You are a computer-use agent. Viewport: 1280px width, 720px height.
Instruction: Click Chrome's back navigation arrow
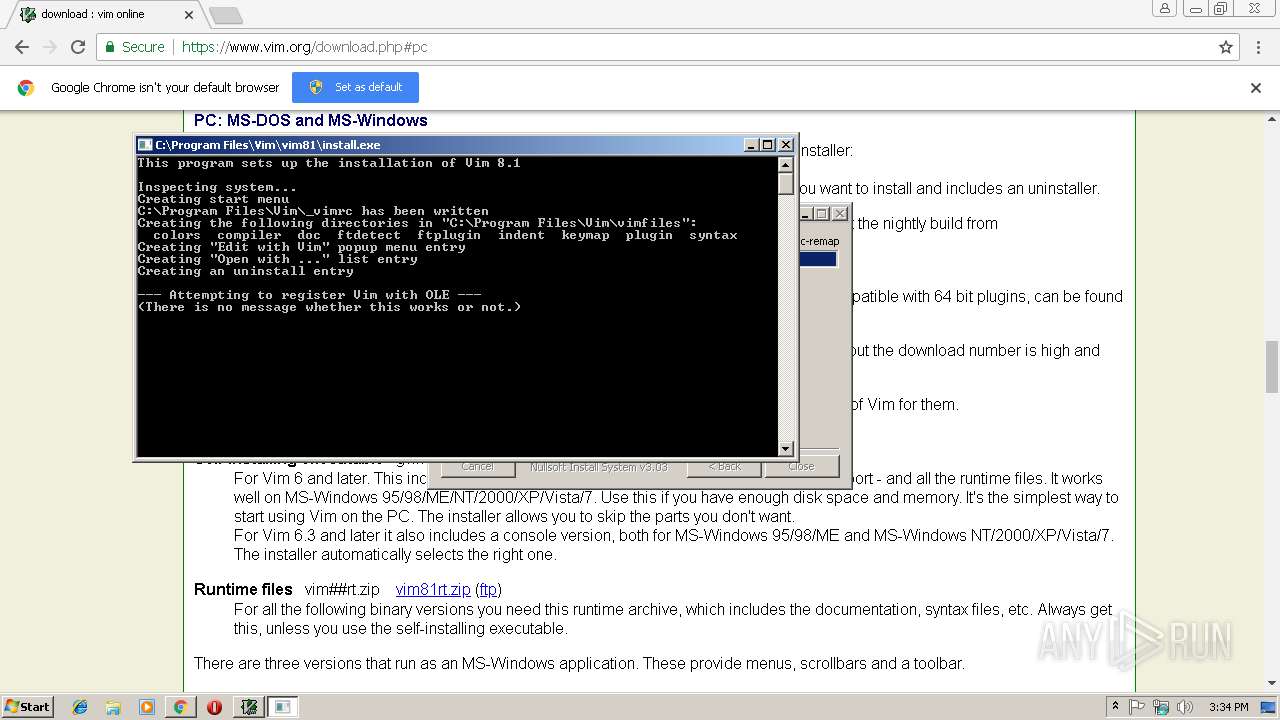coord(21,47)
